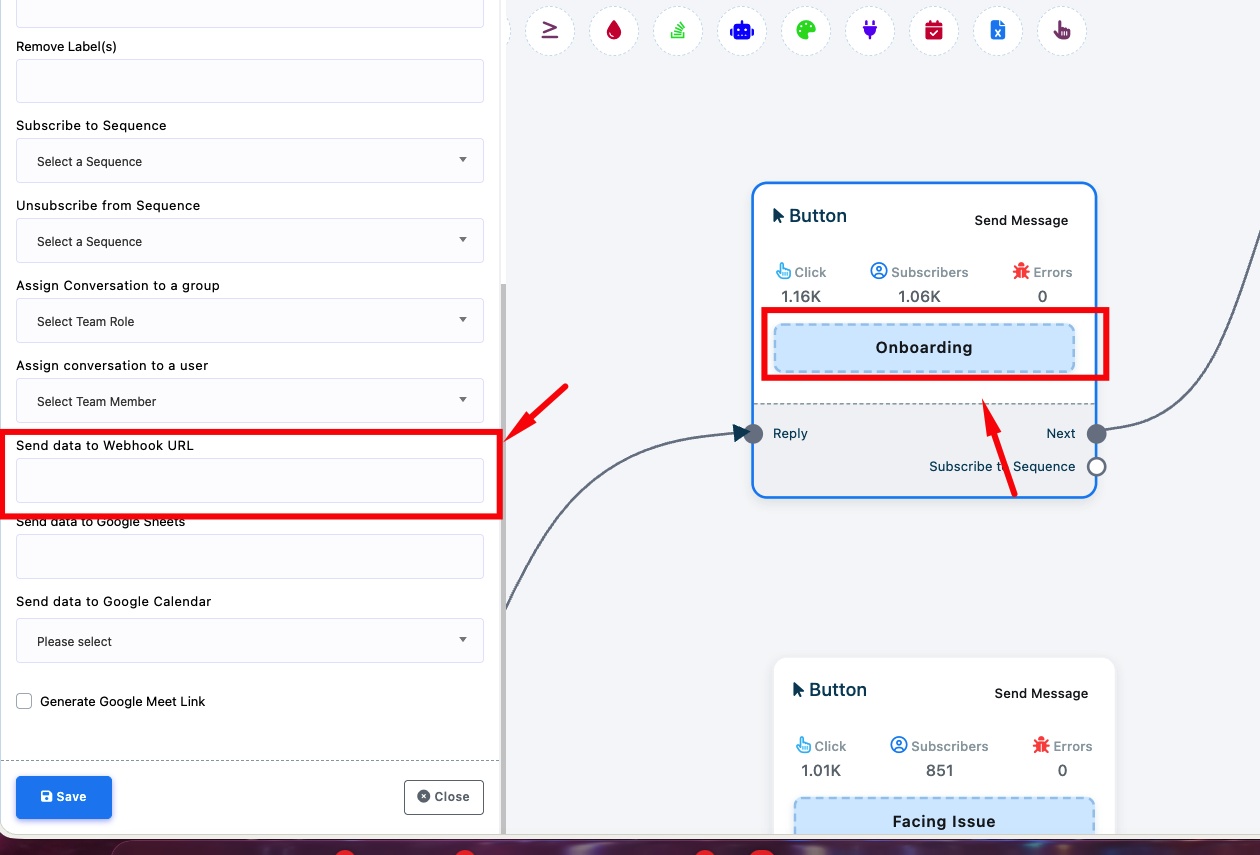Tick the Generate Google Meet Link checkbox

[x=24, y=701]
